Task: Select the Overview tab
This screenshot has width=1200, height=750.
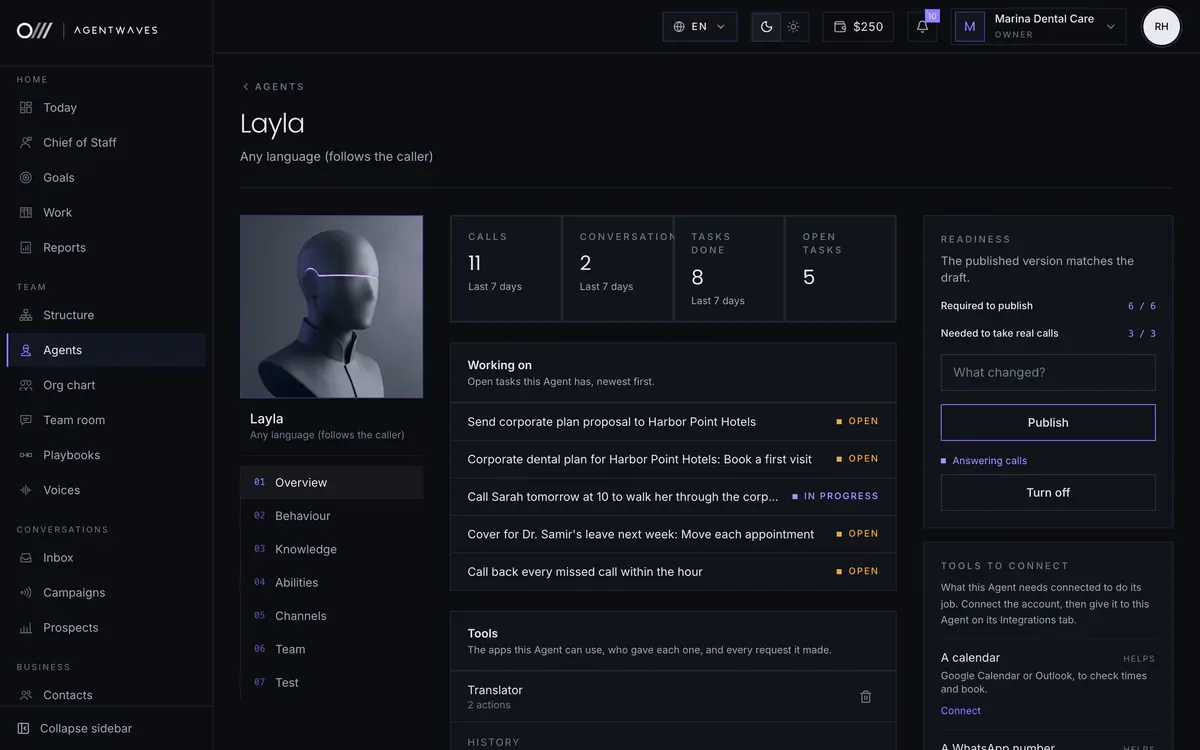Action: (332, 483)
